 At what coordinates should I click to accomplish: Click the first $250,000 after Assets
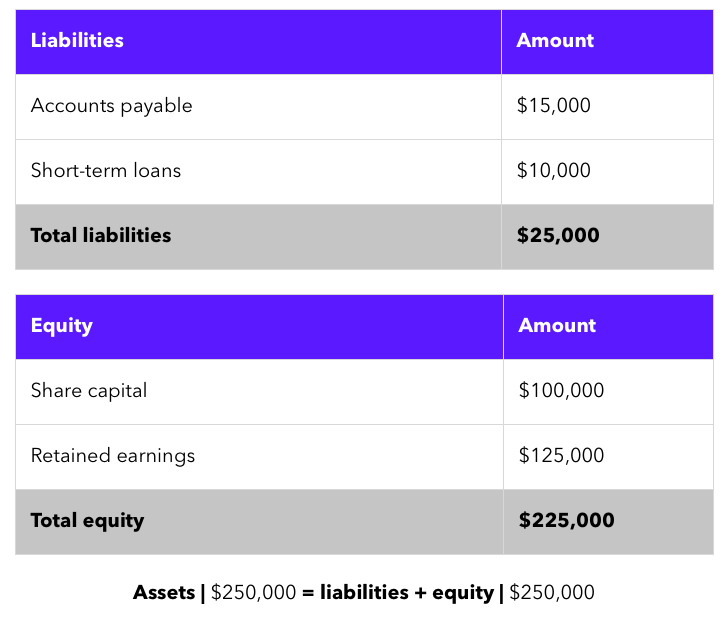(253, 593)
